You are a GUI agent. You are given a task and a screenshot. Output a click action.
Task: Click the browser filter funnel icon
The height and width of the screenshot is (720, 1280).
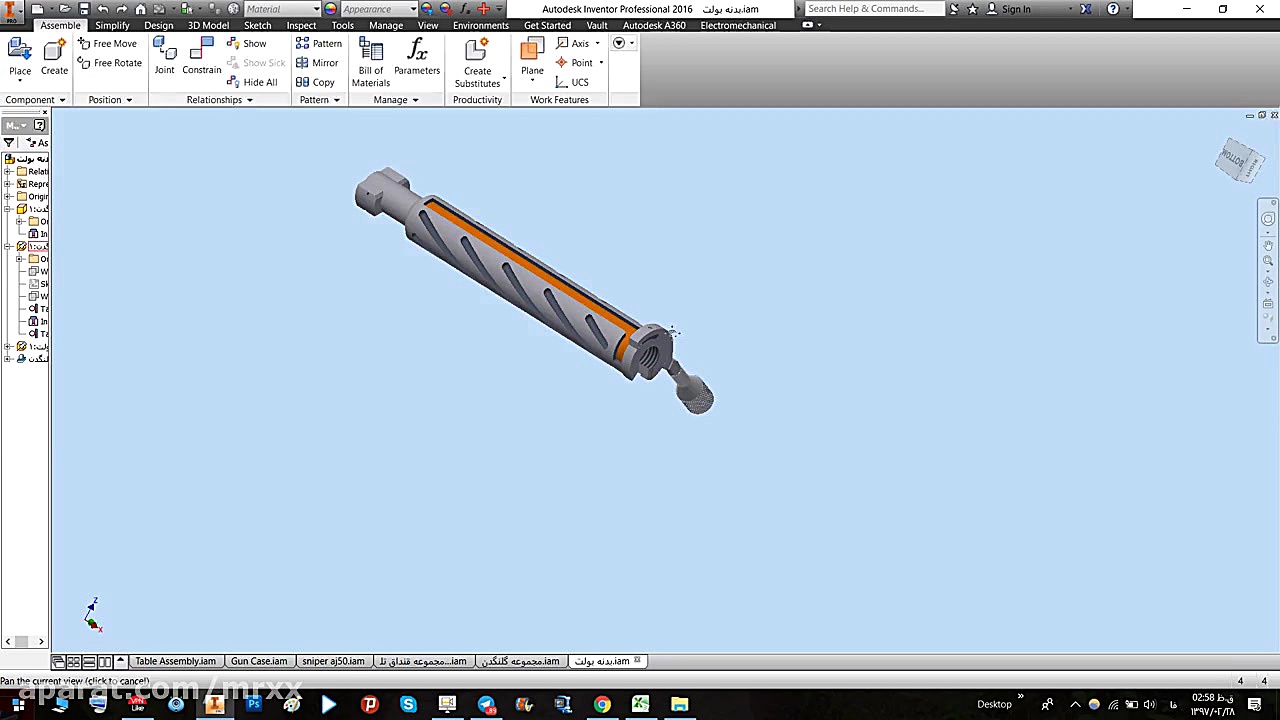[x=9, y=143]
